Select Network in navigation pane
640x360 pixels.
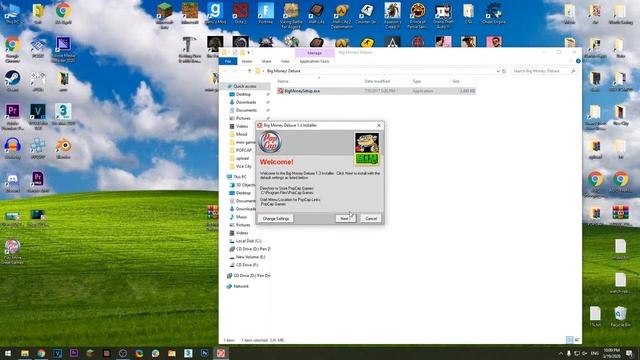240,286
